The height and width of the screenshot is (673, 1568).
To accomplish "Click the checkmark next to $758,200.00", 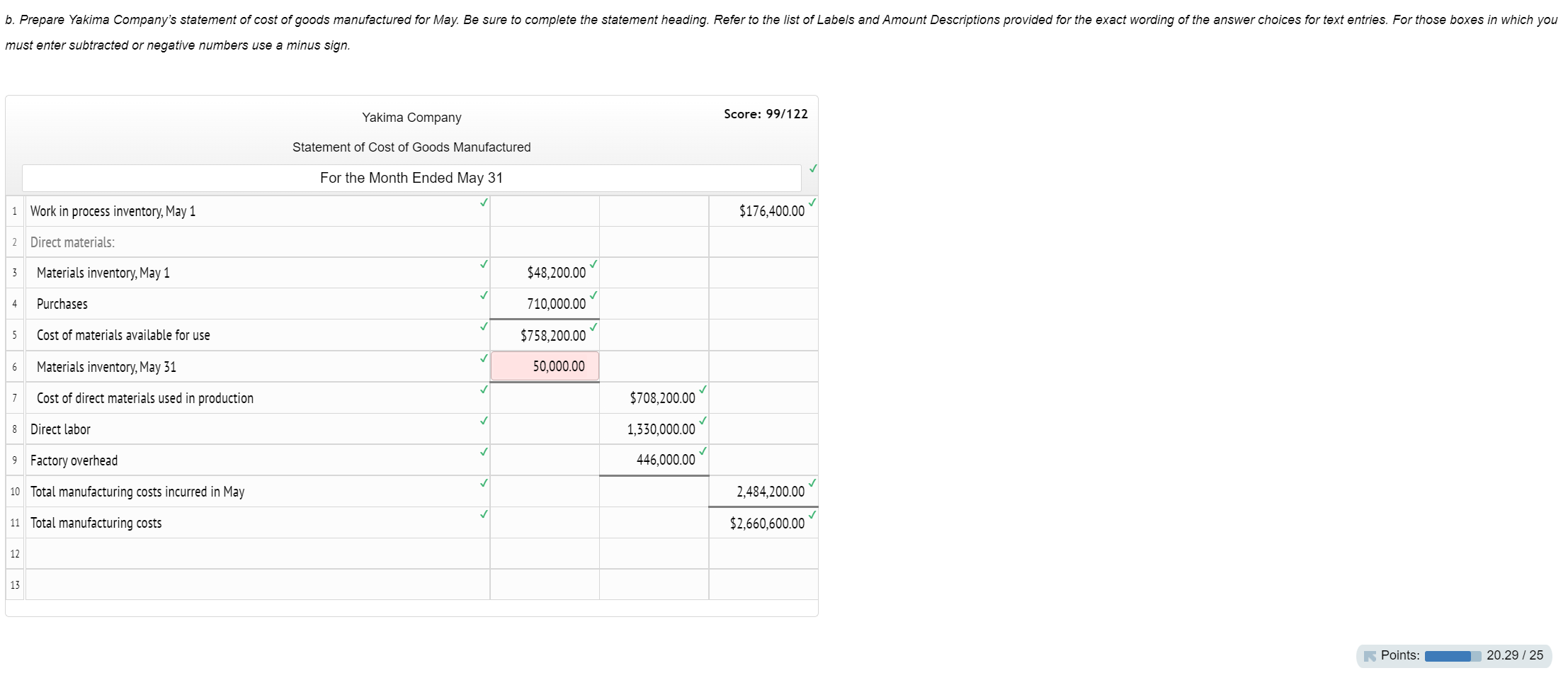I will coord(593,327).
